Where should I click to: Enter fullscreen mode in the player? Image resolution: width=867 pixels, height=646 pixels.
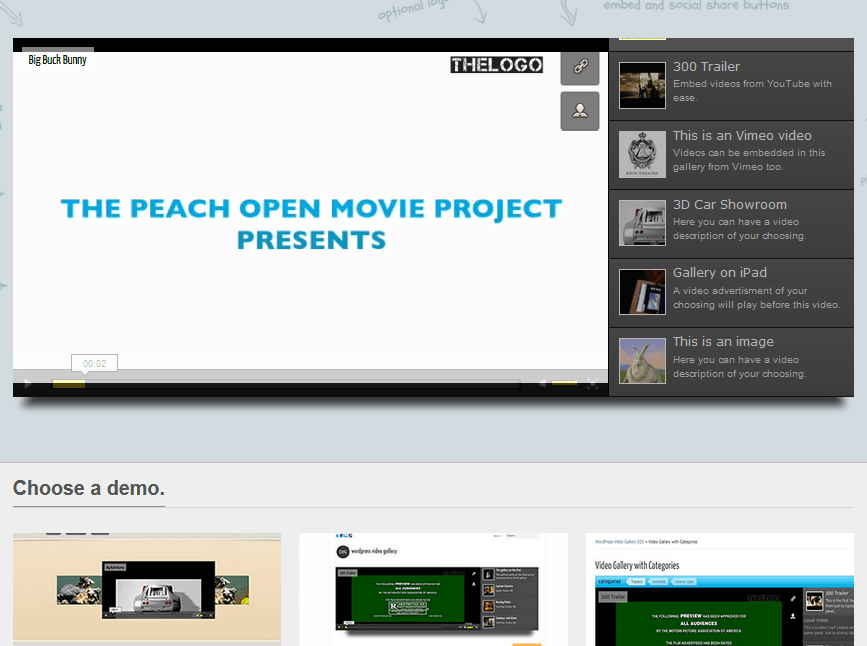tap(593, 383)
